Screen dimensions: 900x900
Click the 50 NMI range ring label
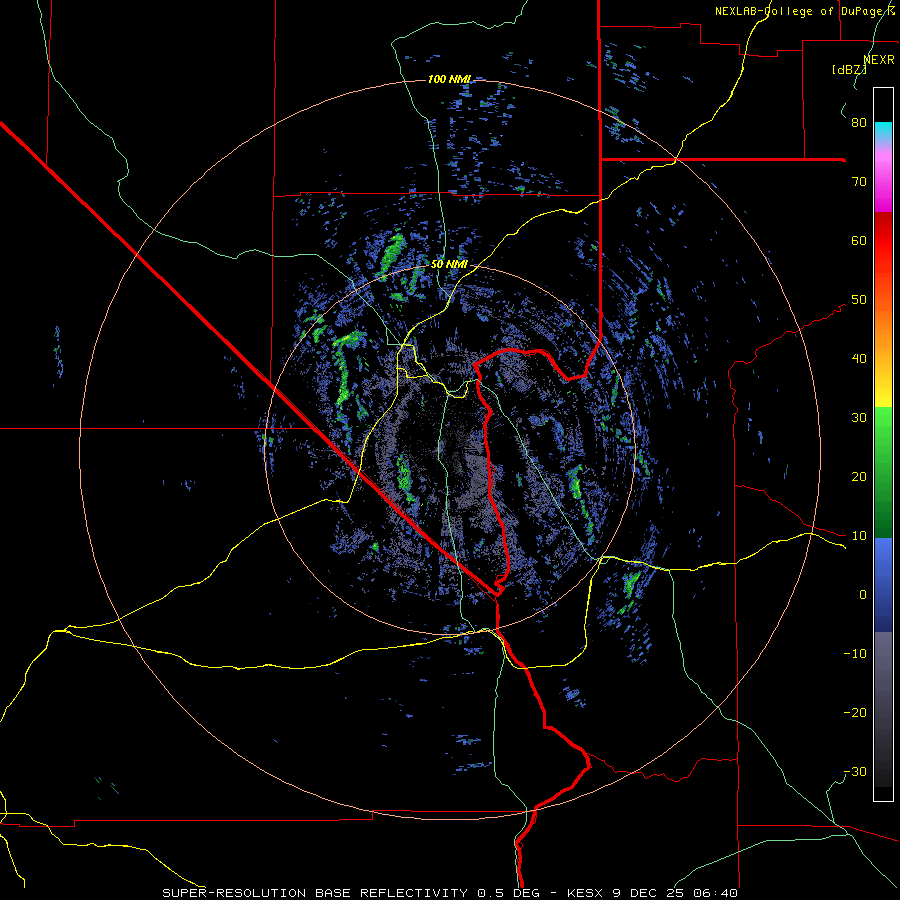tap(449, 265)
